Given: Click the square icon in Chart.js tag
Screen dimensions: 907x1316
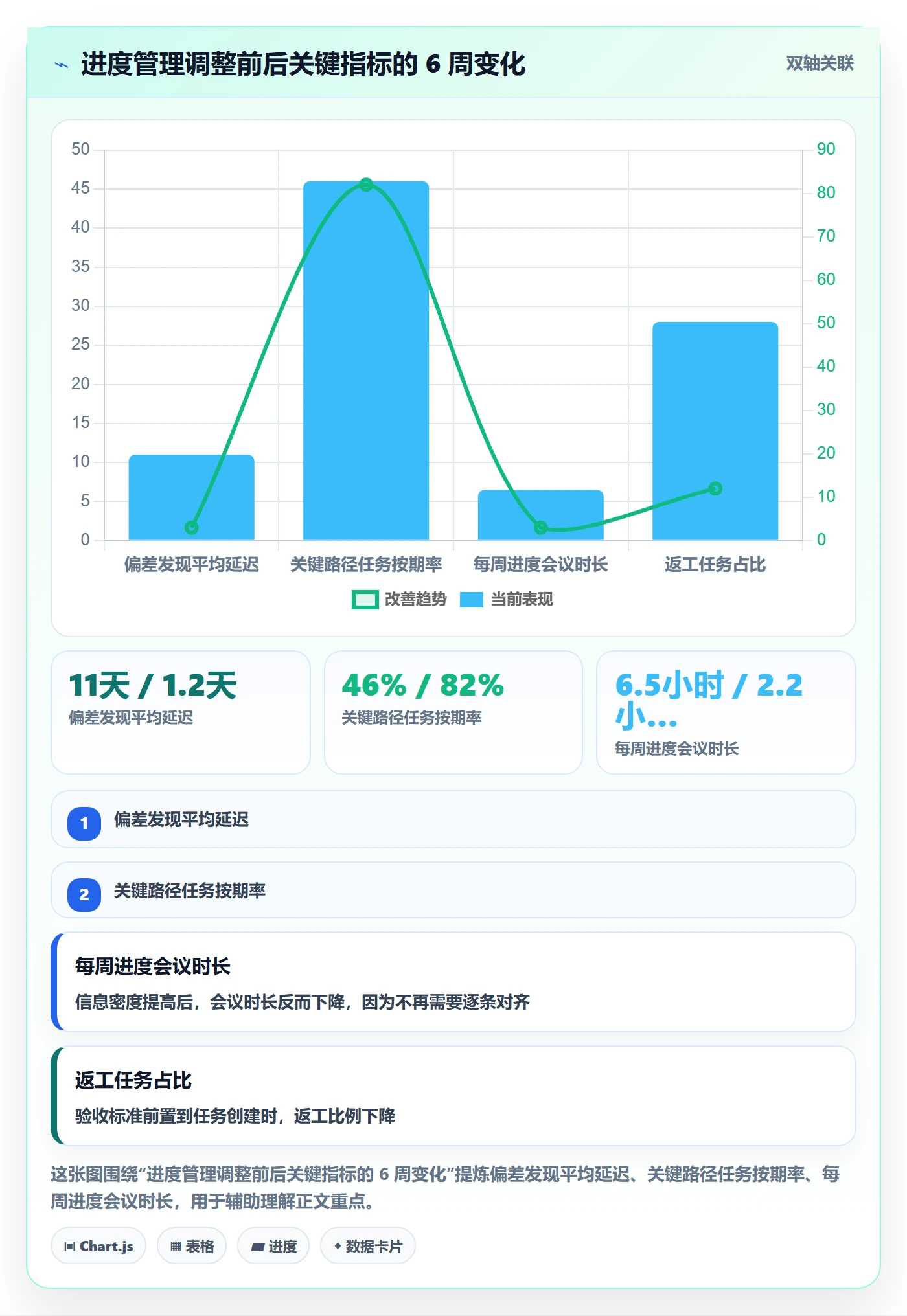Looking at the screenshot, I should (x=70, y=1247).
